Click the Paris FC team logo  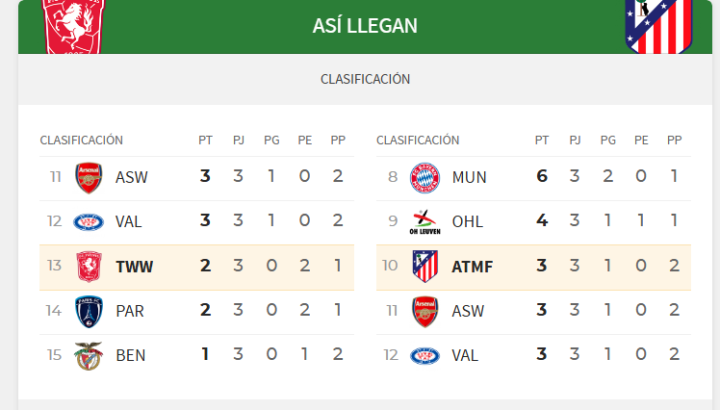(89, 311)
